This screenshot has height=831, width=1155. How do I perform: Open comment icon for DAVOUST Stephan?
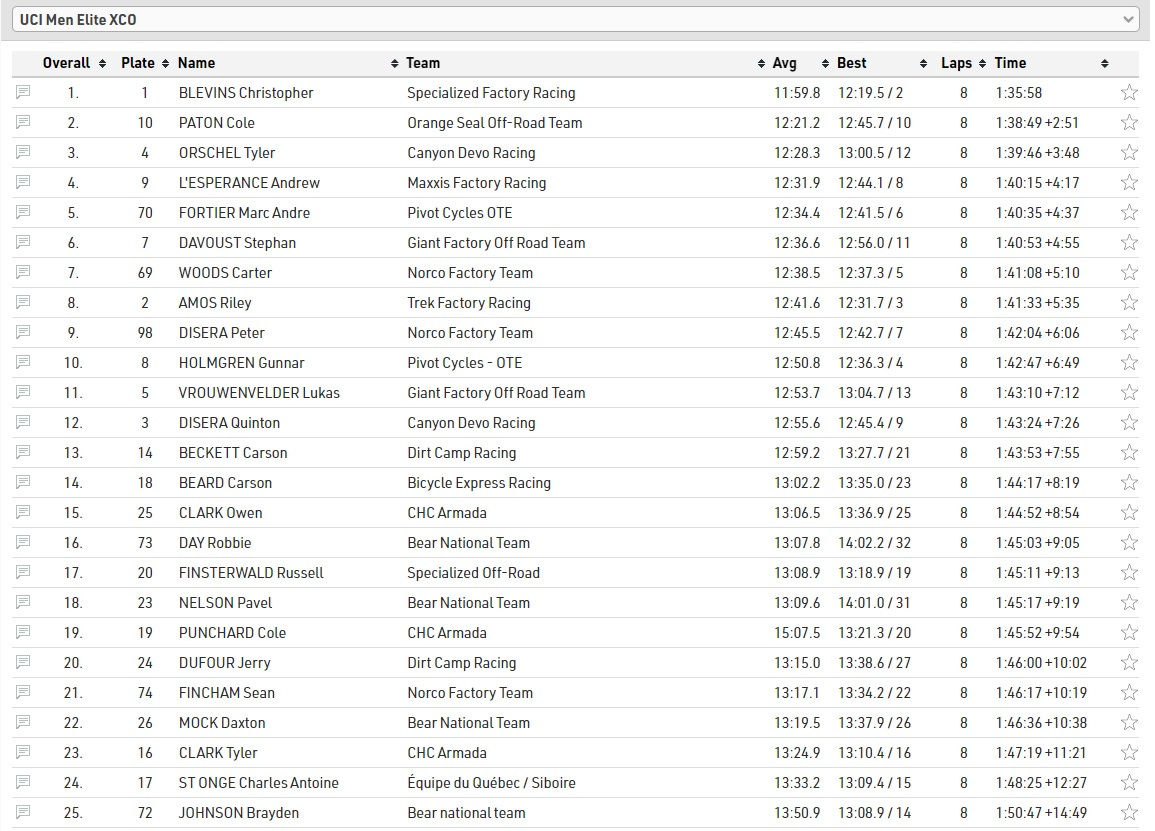click(24, 242)
